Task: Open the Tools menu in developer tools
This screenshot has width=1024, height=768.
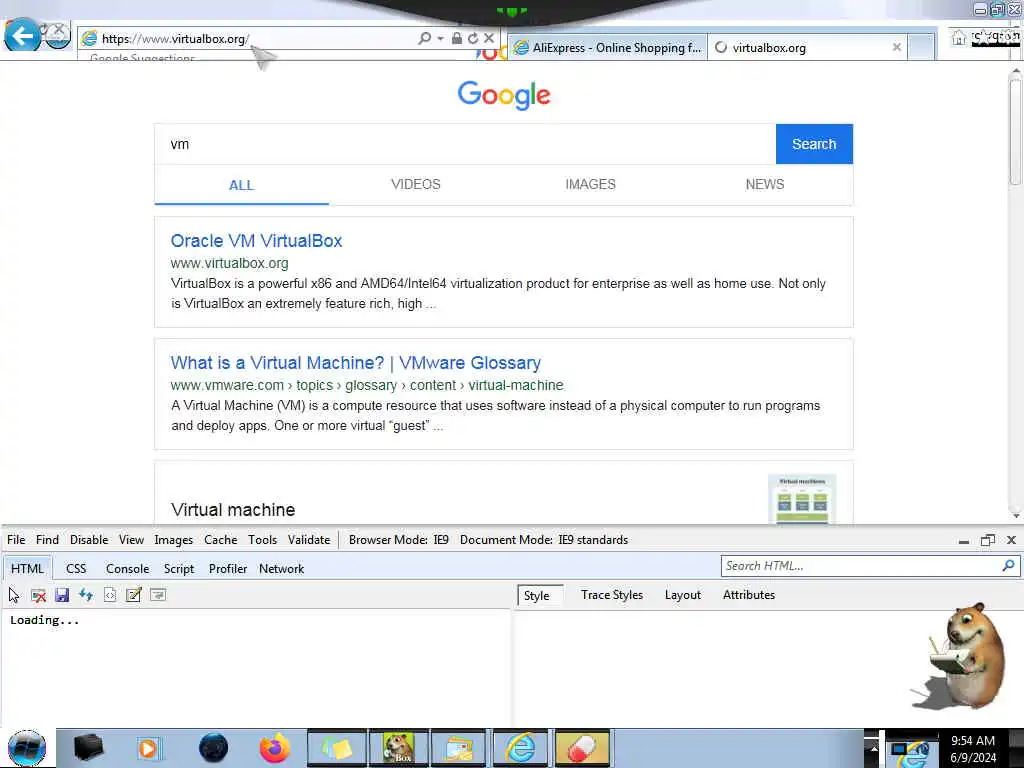Action: point(263,540)
